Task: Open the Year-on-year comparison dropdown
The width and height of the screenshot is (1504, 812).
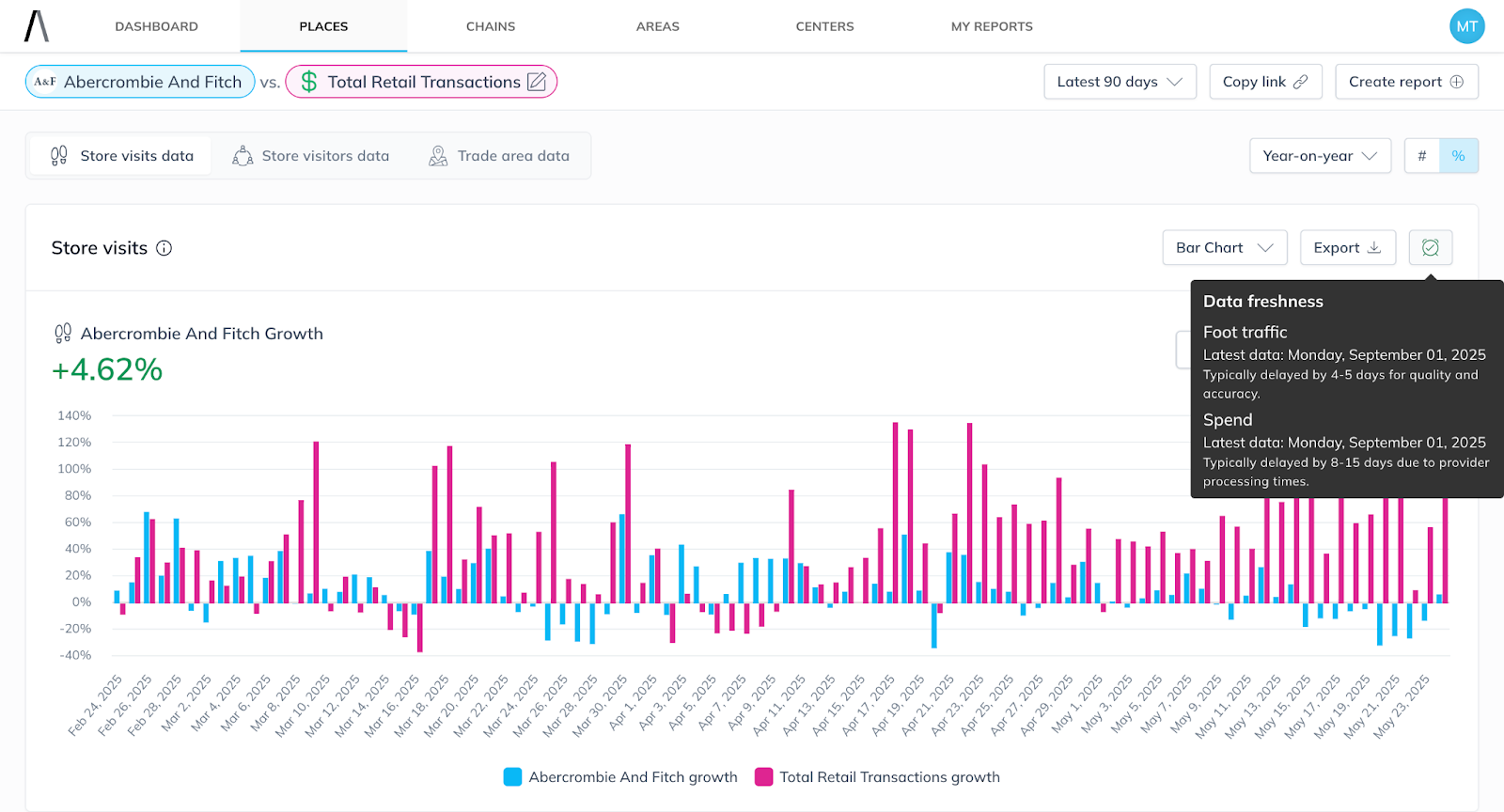Action: 1320,156
